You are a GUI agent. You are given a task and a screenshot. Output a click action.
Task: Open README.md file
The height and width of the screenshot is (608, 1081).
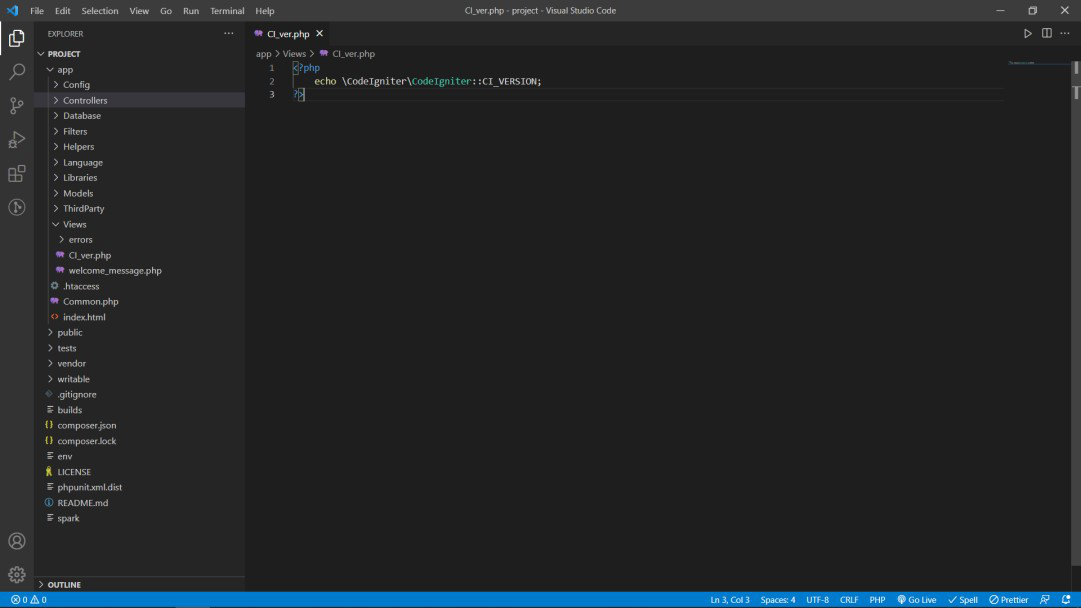(139, 503)
